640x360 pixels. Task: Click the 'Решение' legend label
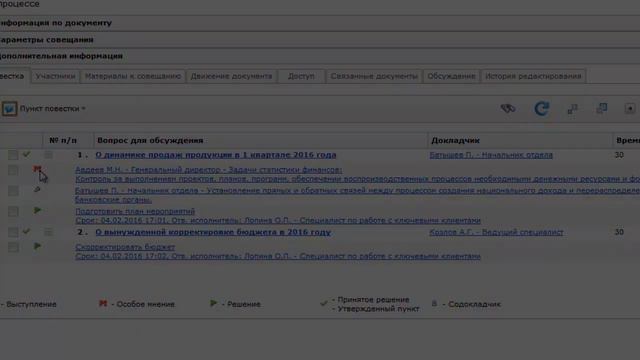(x=244, y=304)
